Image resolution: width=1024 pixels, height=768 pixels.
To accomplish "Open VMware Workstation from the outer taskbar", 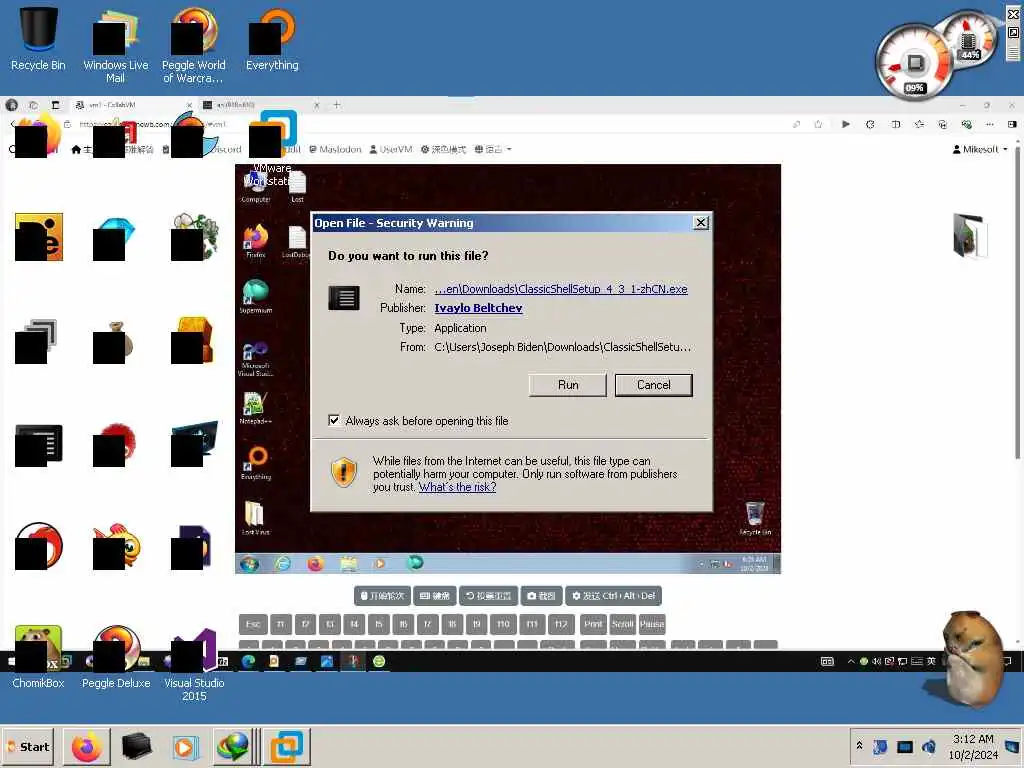I will coord(287,746).
